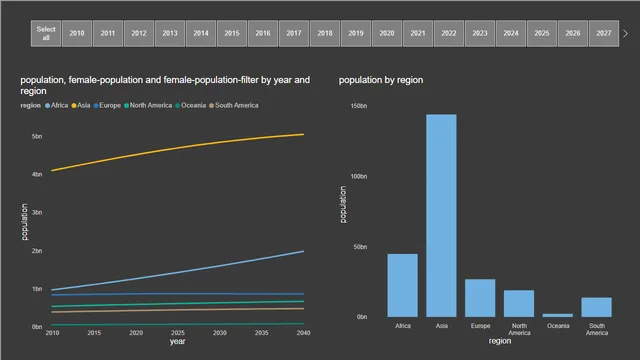The height and width of the screenshot is (360, 640).
Task: Select year 2010 in the slicer
Action: point(77,33)
